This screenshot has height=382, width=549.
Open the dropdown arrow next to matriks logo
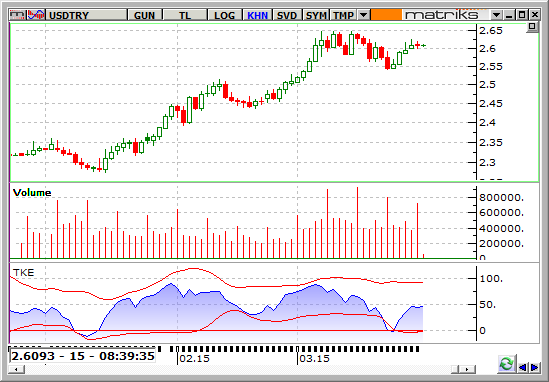496,15
